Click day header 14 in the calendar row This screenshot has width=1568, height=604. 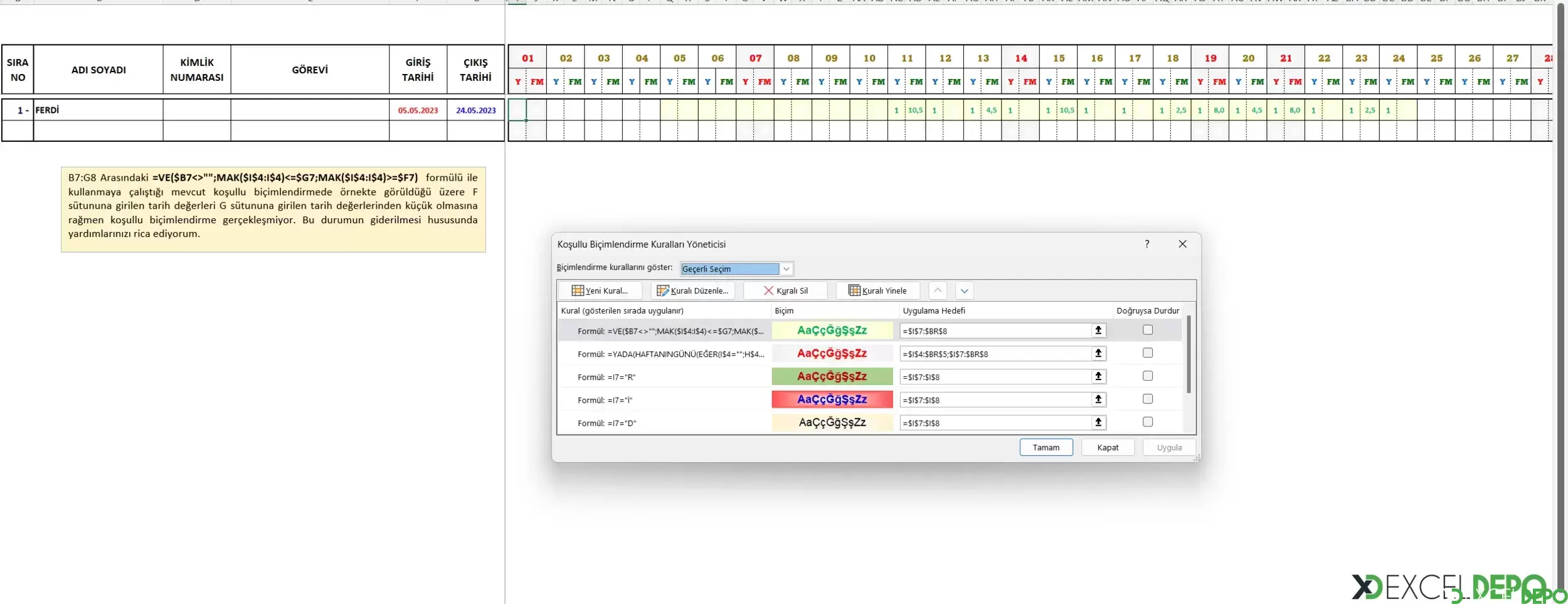1020,58
